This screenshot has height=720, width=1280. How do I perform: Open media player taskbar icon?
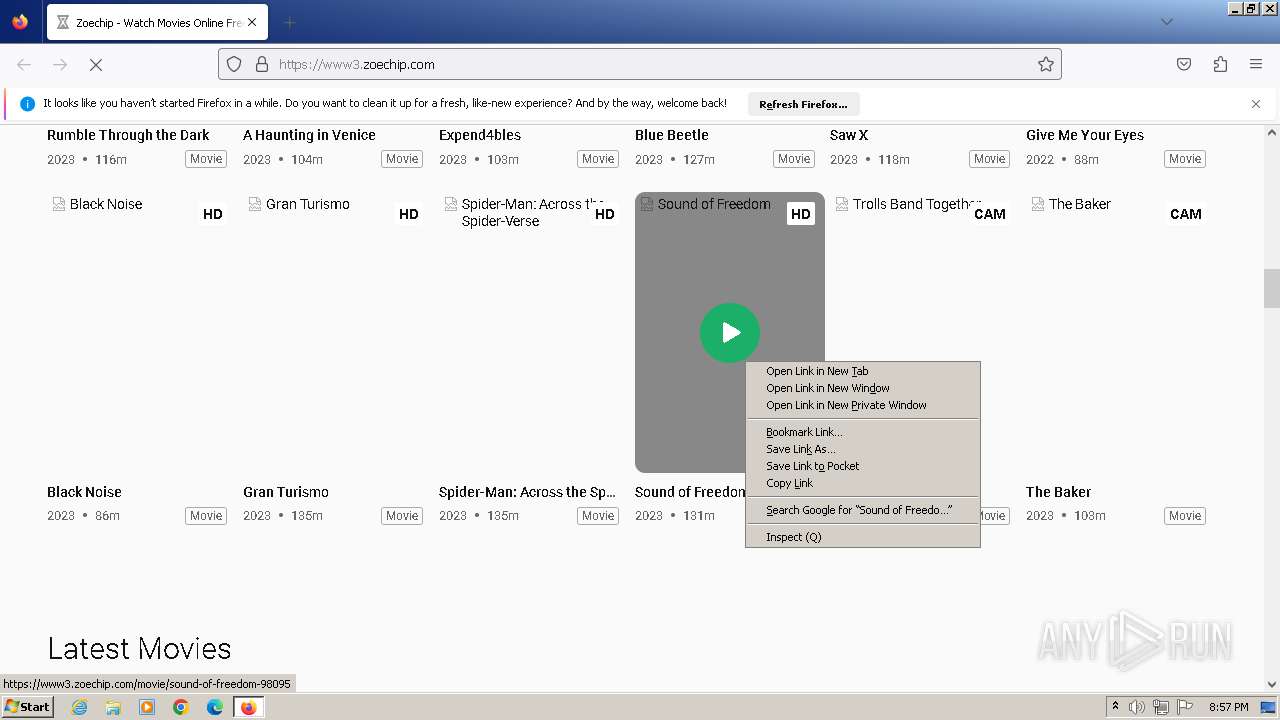point(147,707)
